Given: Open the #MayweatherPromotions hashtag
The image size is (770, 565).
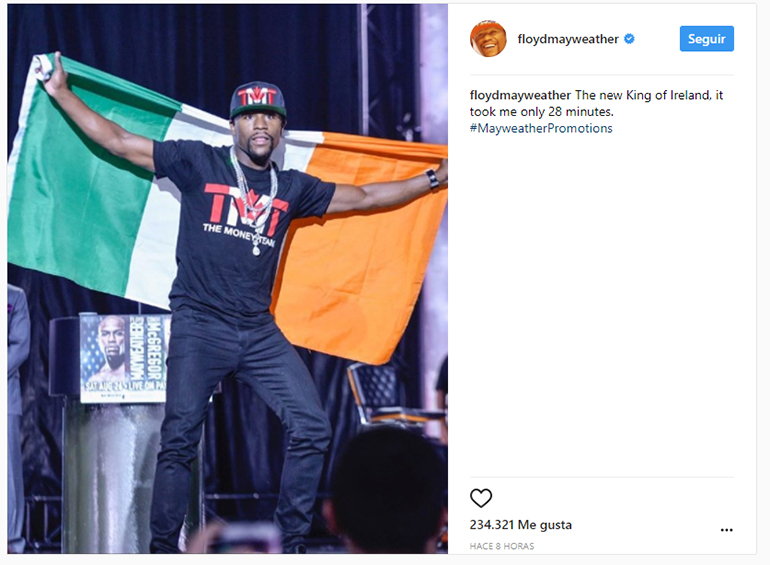Looking at the screenshot, I should point(541,129).
